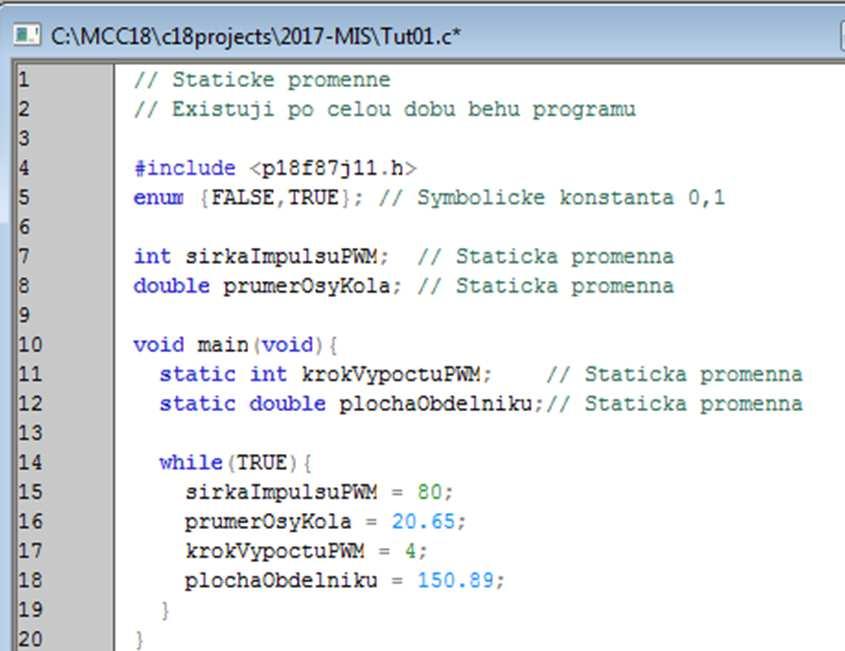Screen dimensions: 845x651
Task: Click the '#include' directive keyword
Action: point(185,168)
